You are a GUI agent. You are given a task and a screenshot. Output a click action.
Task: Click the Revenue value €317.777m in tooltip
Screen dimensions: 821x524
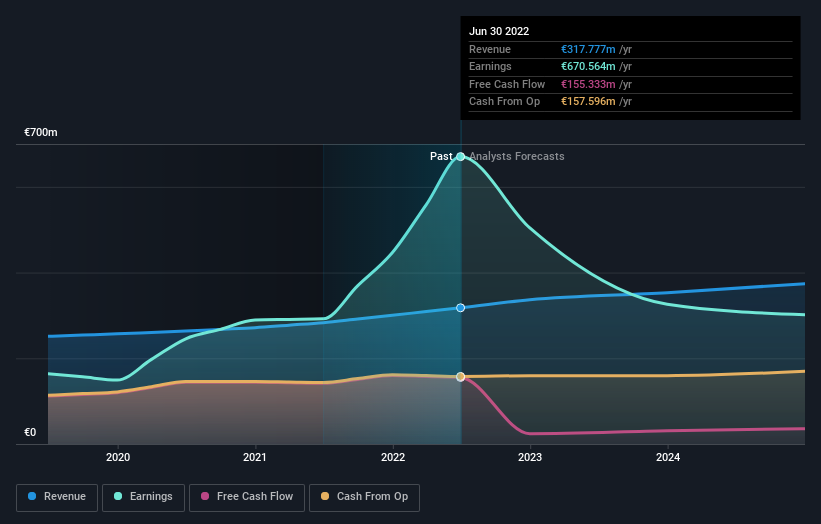point(588,49)
